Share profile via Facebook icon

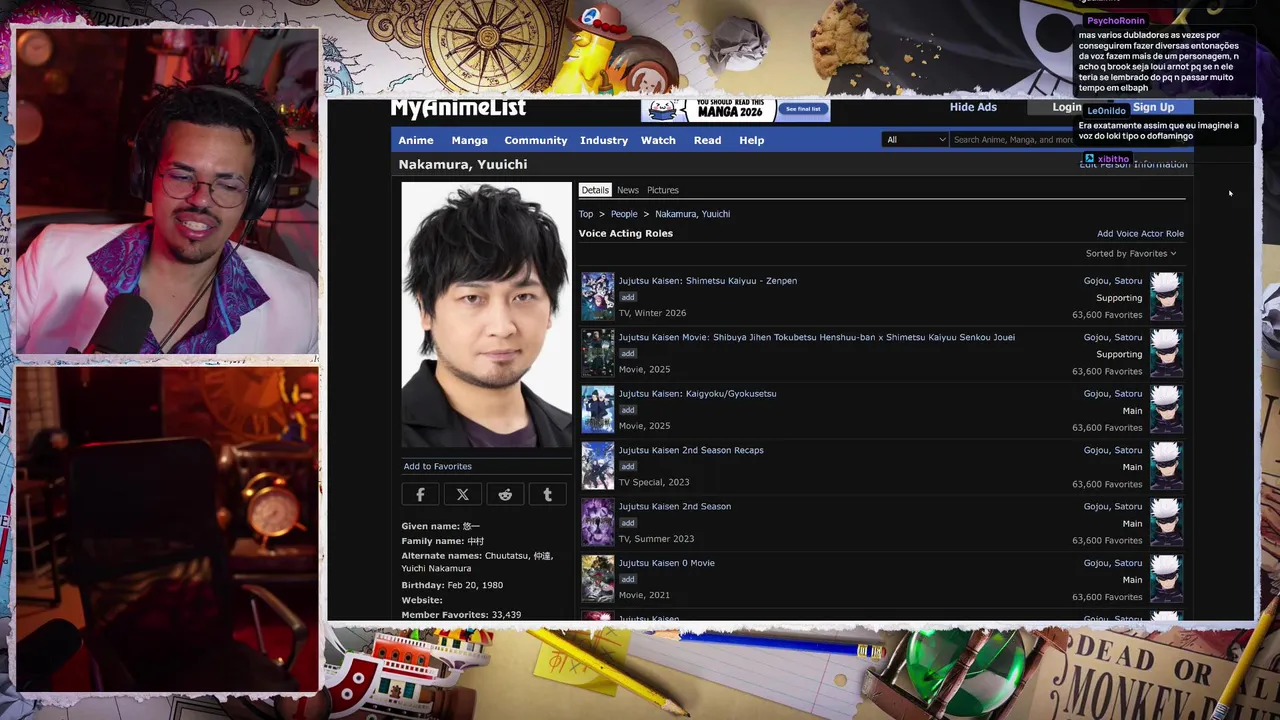coord(420,495)
